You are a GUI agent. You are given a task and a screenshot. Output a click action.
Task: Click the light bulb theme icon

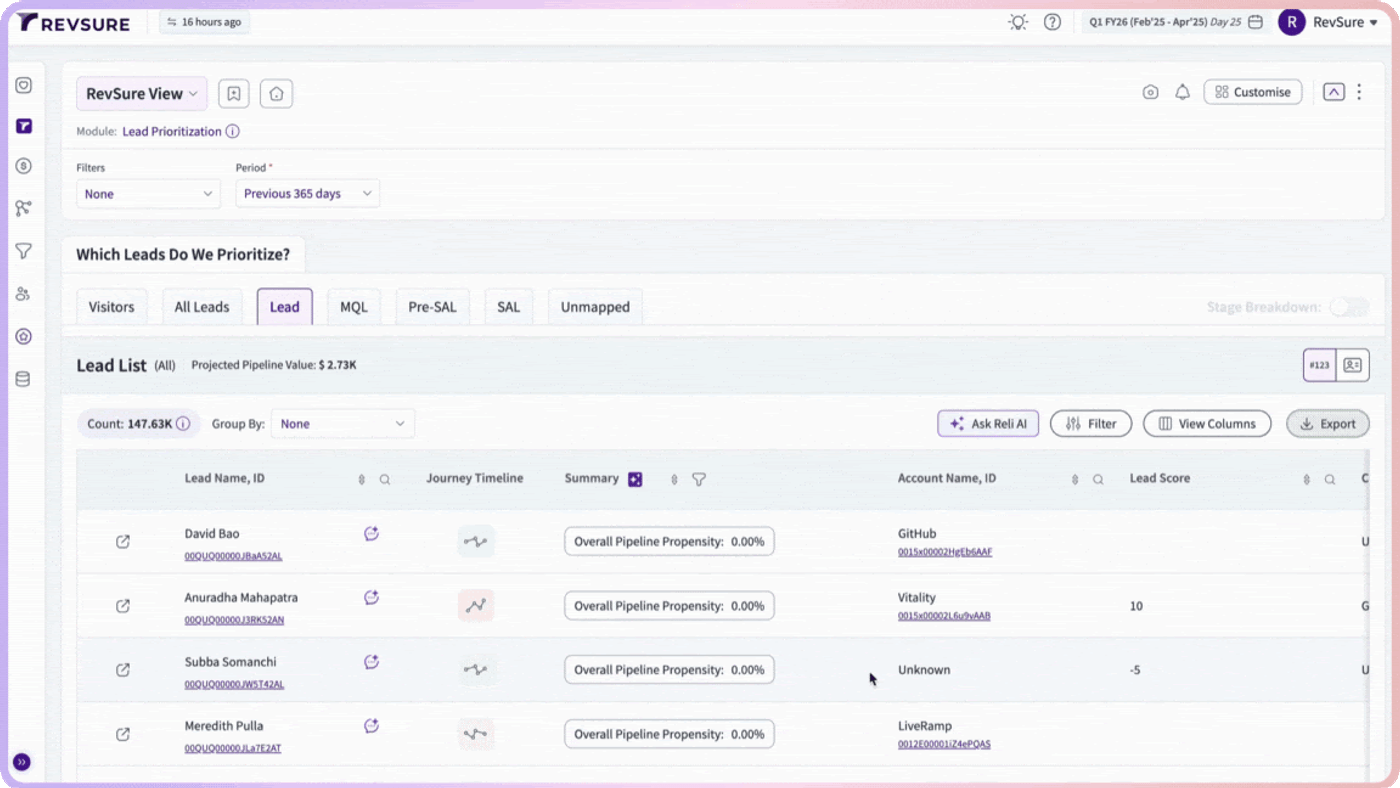1018,22
